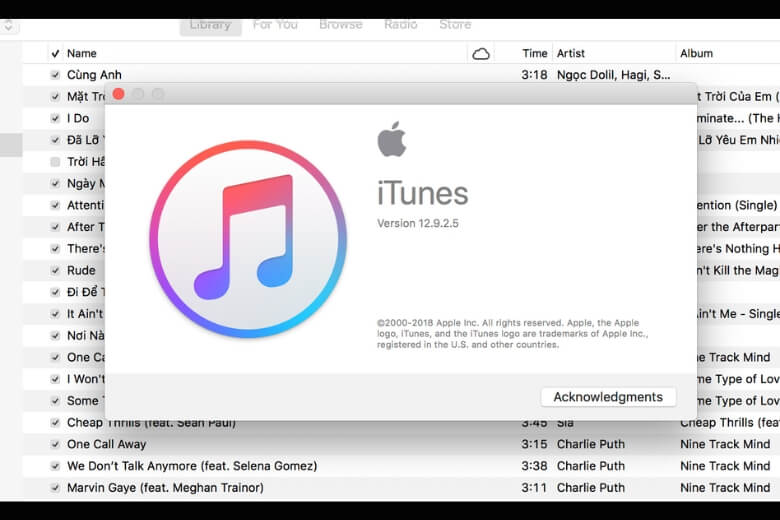780x520 pixels.
Task: Uncheck the One Call Away checkbox
Action: click(x=55, y=444)
